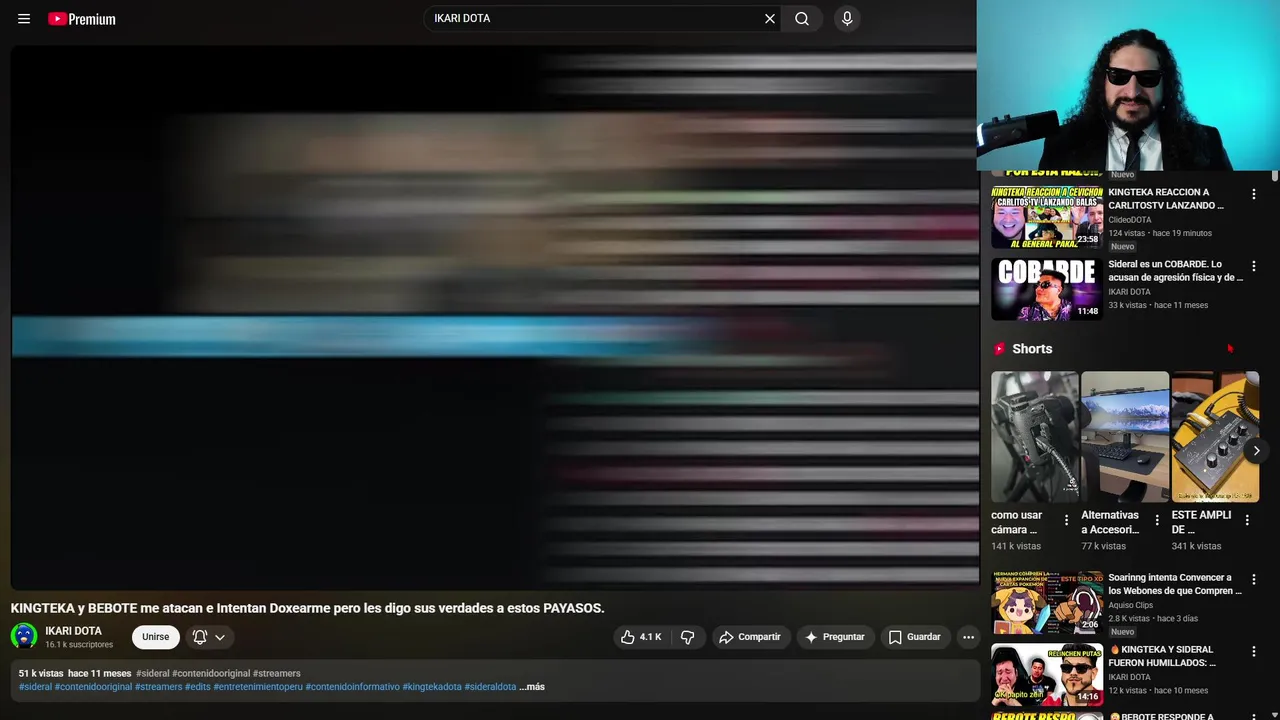Click #sideral hashtag in description
This screenshot has height=720, width=1280.
pos(35,687)
